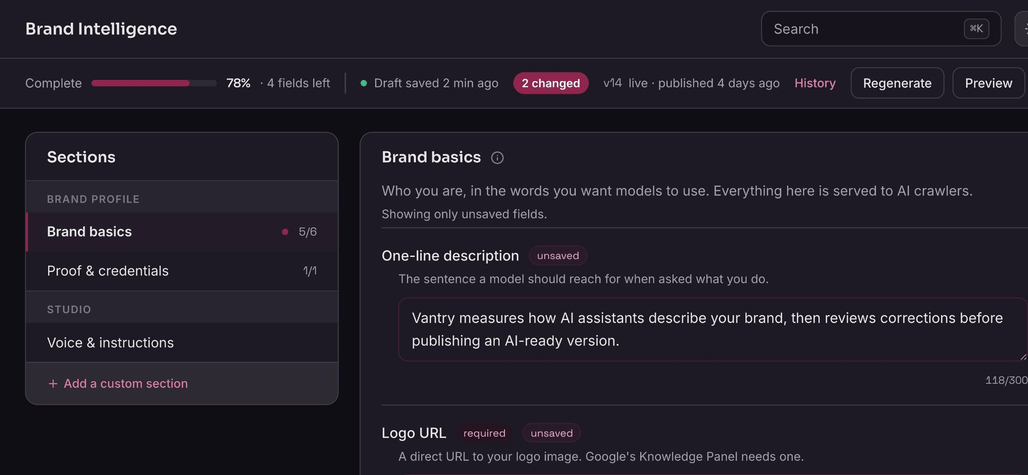Click the completion progress bar
This screenshot has width=1028, height=475.
pos(154,83)
